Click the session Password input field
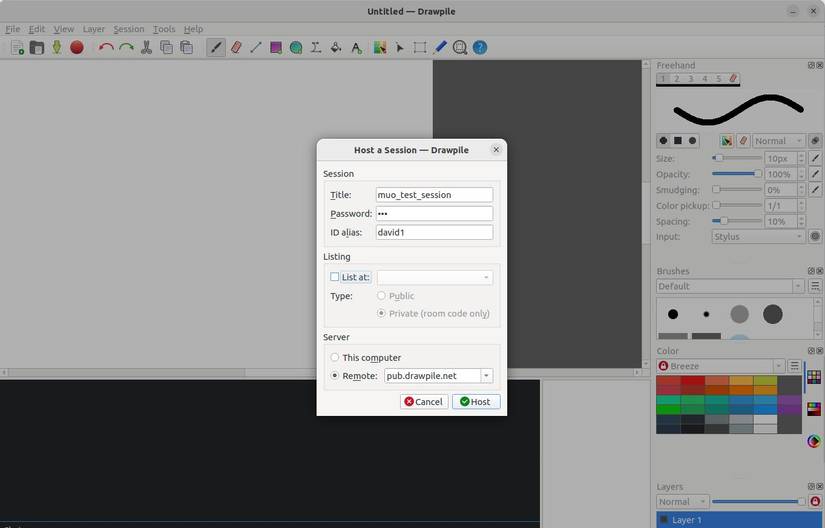The width and height of the screenshot is (825, 528). click(434, 214)
